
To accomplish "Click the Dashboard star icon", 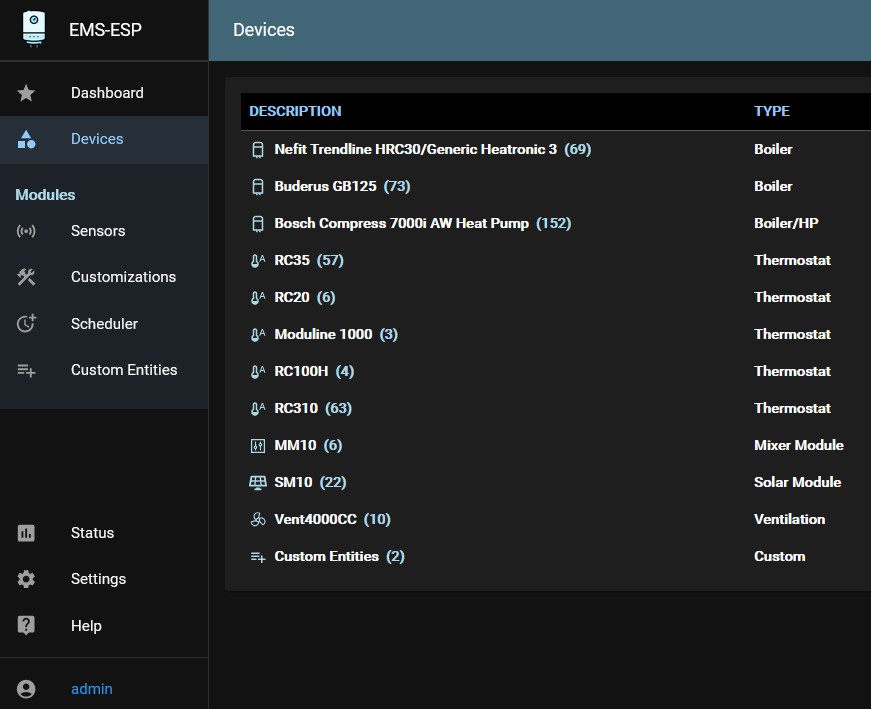I will click(26, 93).
